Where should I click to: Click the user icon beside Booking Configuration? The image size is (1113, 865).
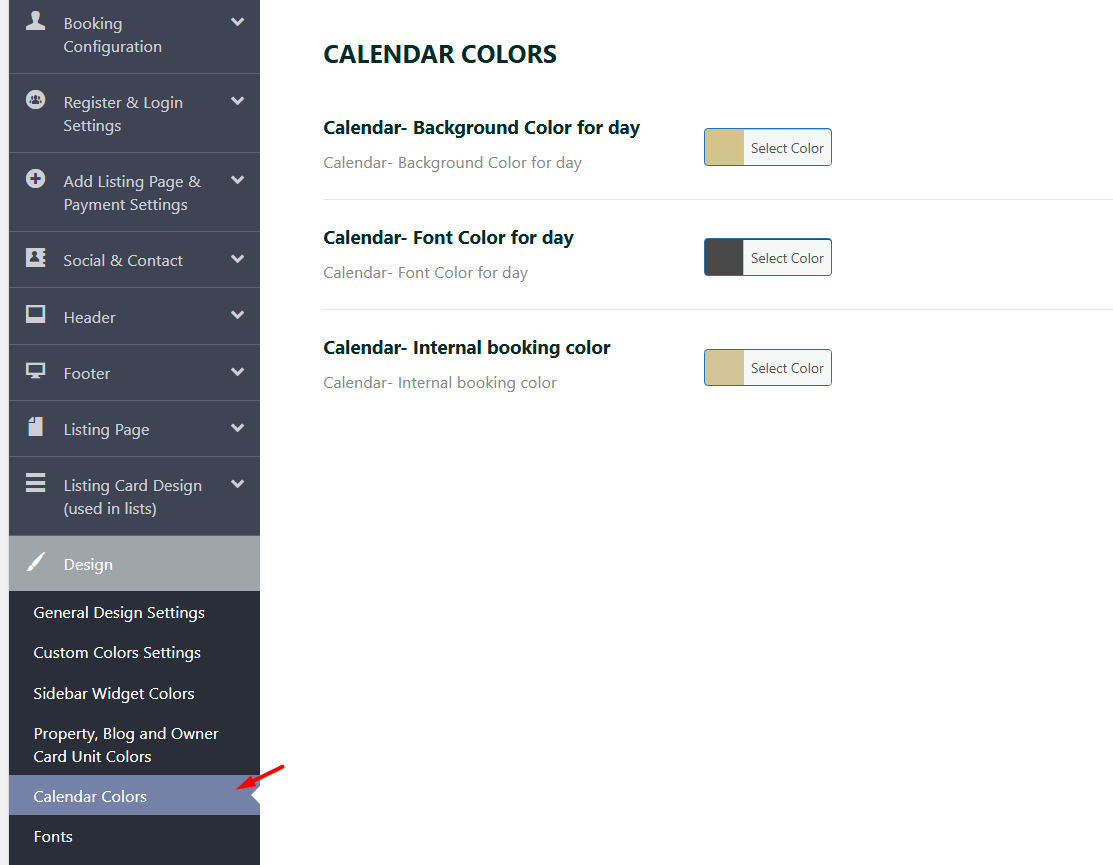(x=35, y=21)
